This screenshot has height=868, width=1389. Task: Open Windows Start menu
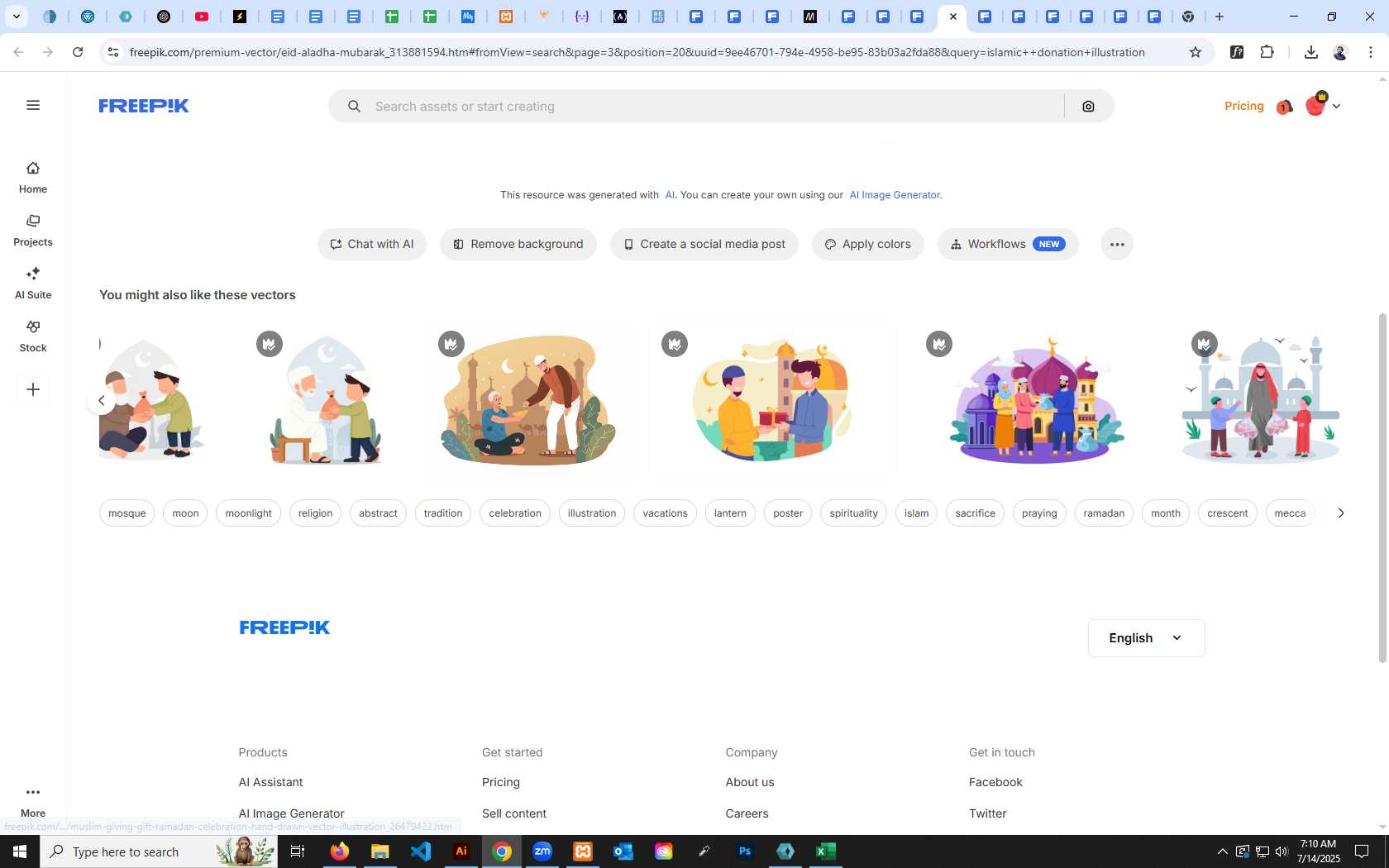pos(20,851)
